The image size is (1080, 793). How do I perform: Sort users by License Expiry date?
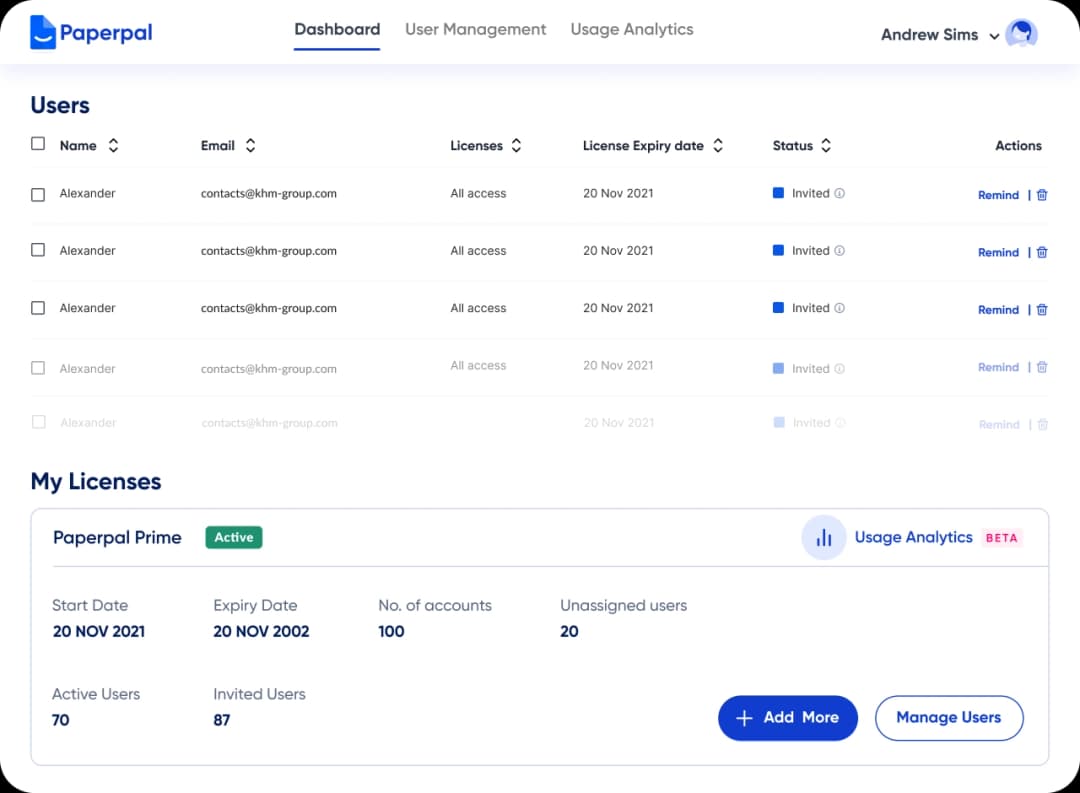pyautogui.click(x=718, y=146)
